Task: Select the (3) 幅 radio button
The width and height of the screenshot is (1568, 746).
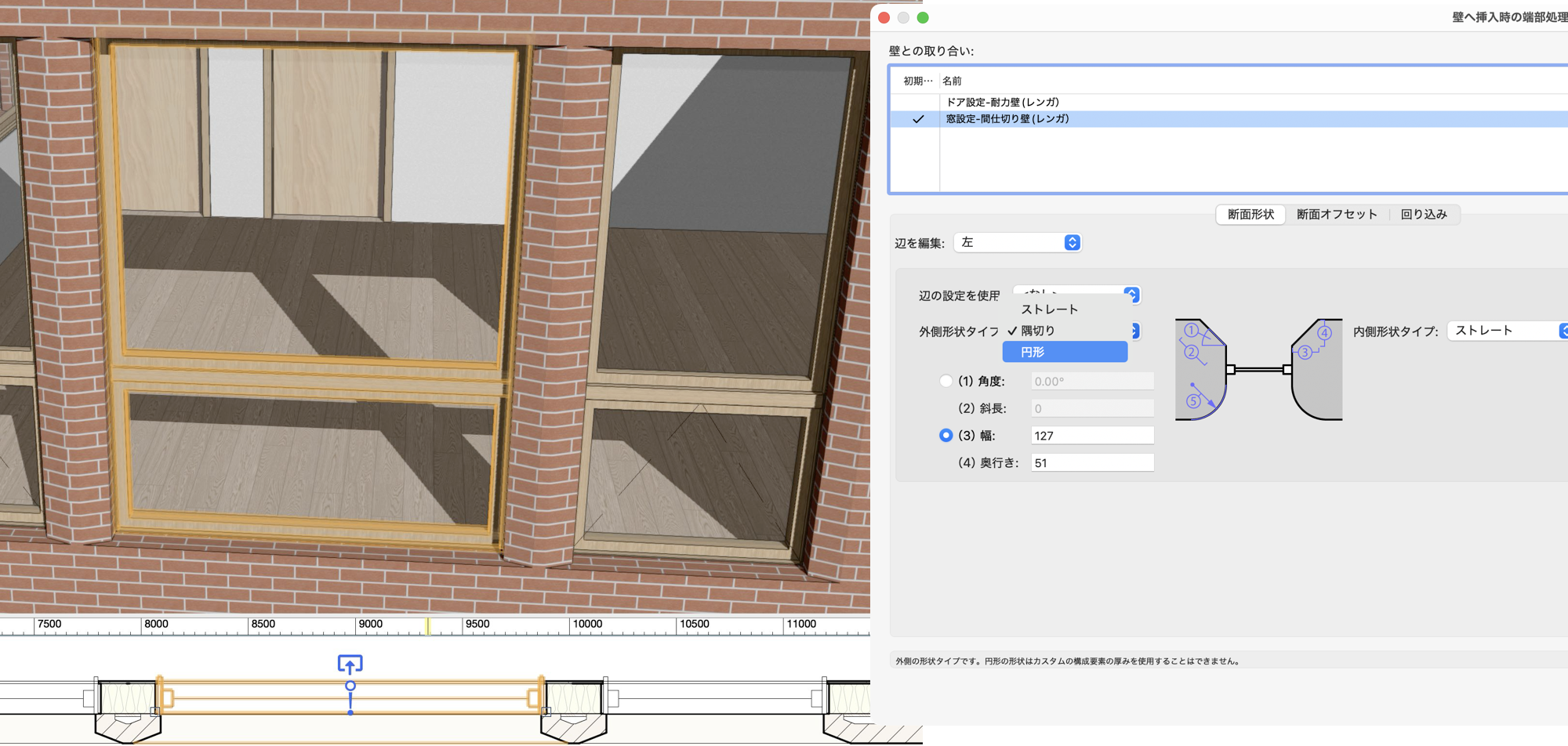Action: pos(946,435)
